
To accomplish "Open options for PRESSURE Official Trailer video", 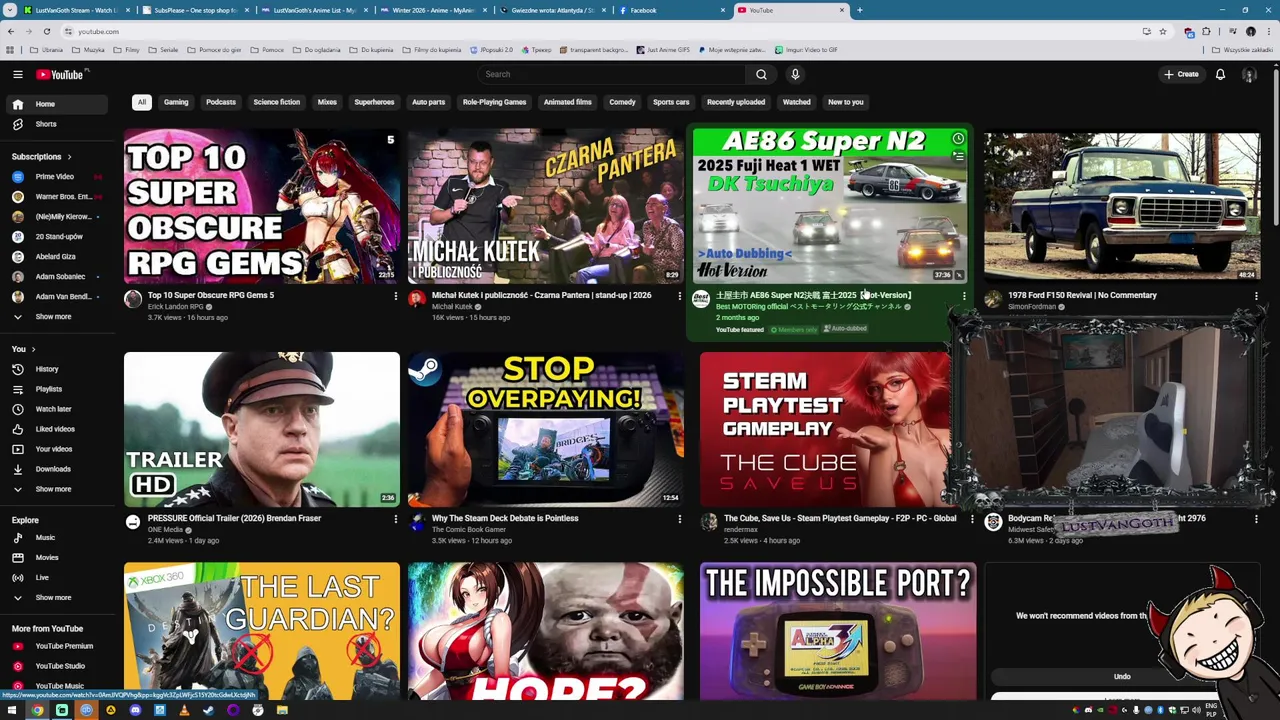I will pyautogui.click(x=395, y=519).
